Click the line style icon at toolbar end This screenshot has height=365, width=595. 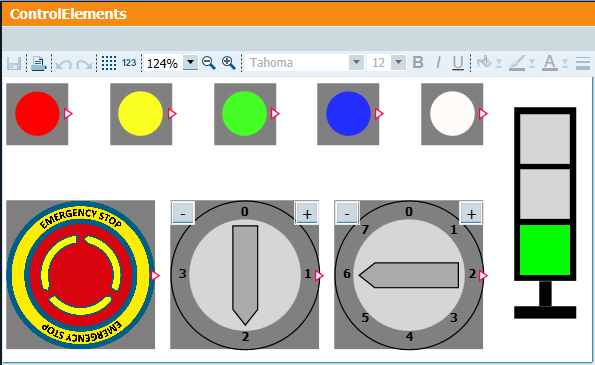[x=582, y=63]
